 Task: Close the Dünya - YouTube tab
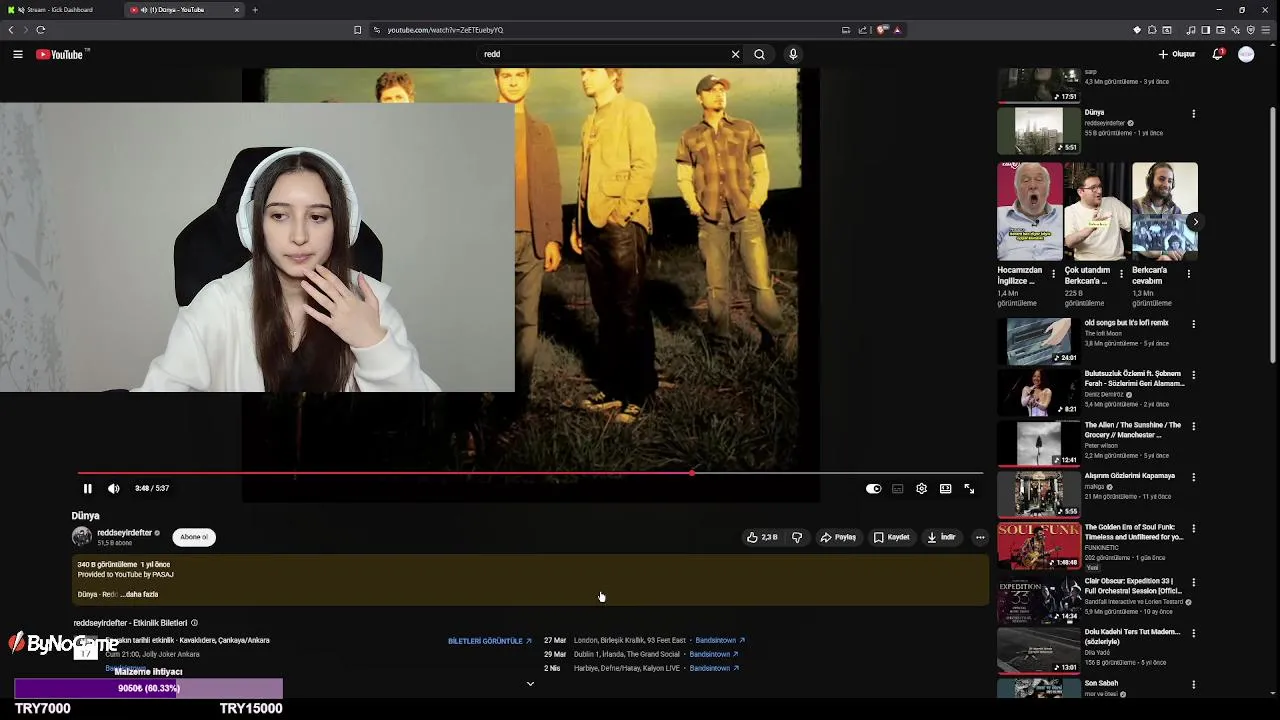[x=237, y=10]
